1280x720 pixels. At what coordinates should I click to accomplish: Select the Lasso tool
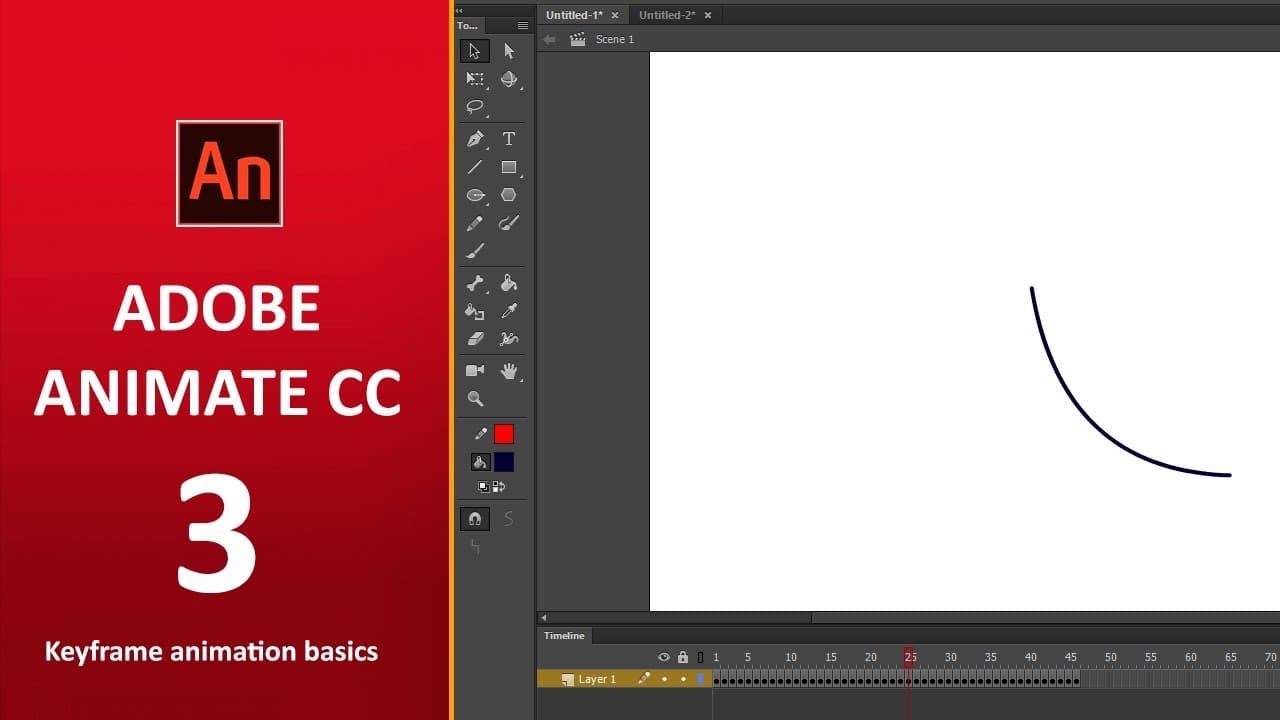point(475,107)
